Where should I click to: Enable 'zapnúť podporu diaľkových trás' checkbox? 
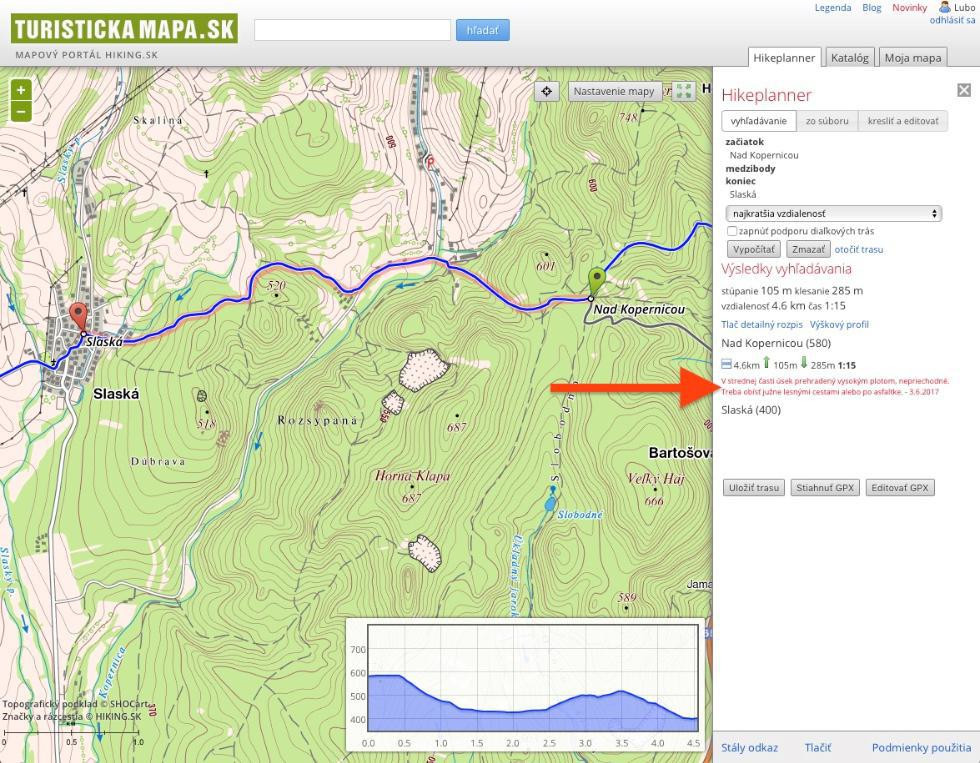pyautogui.click(x=732, y=231)
